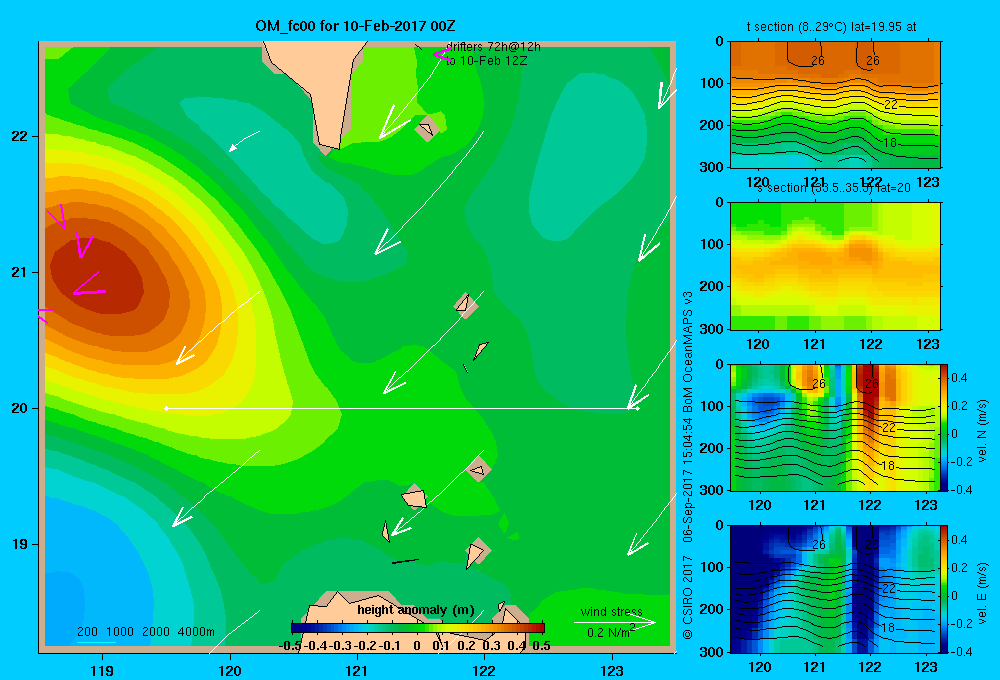This screenshot has height=680, width=1000.
Task: Select the 'vel. N (m/s)' axis label
Action: click(x=983, y=430)
